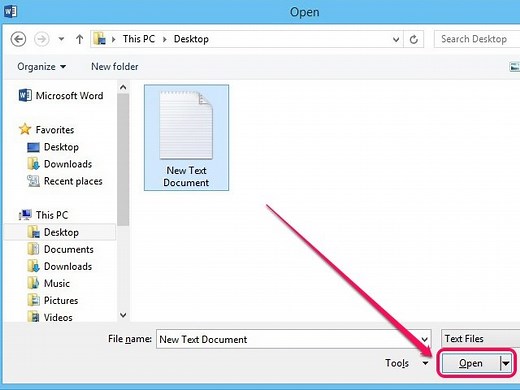This screenshot has height=390, width=520.
Task: Select the New Text Document file
Action: (186, 138)
